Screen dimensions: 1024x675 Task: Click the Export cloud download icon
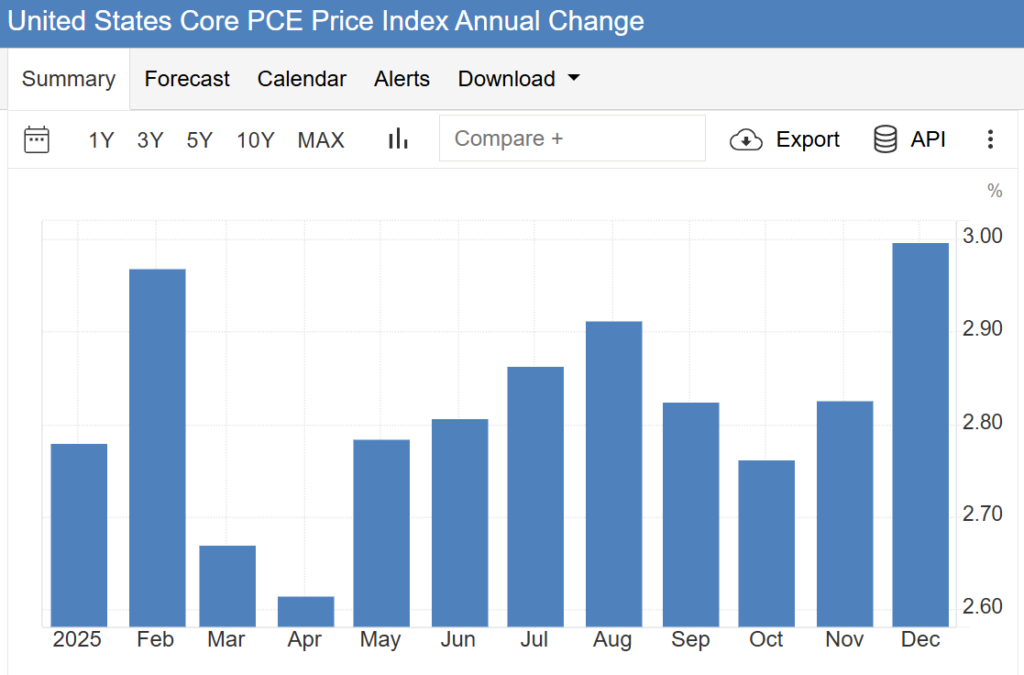pos(746,139)
